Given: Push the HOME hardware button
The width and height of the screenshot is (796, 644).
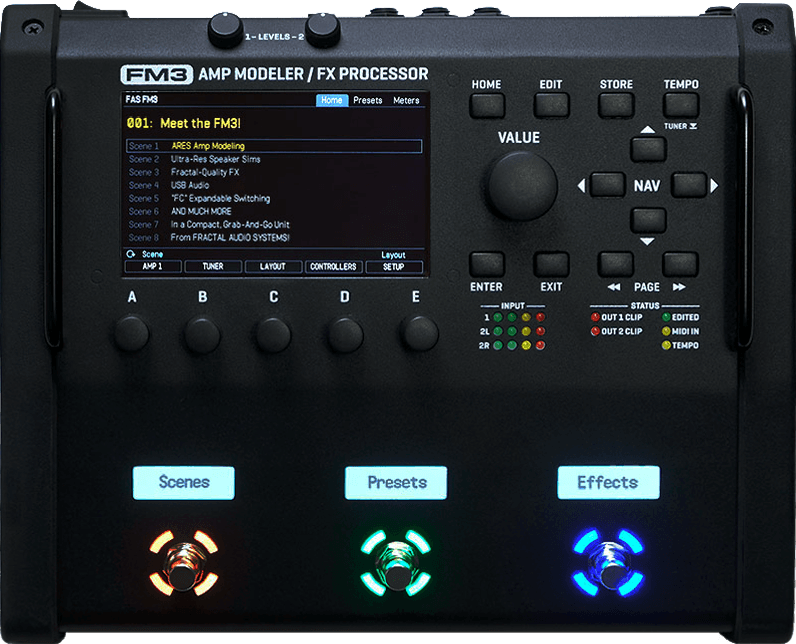Looking at the screenshot, I should (x=487, y=106).
